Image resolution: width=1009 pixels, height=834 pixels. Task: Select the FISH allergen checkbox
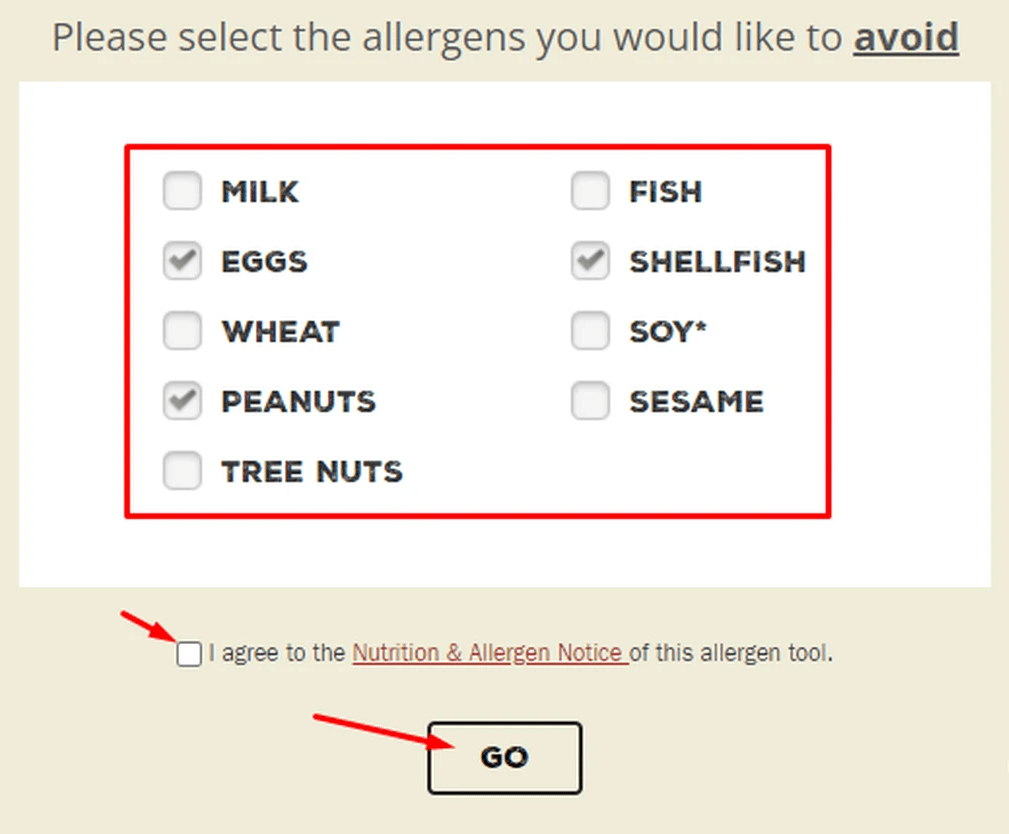tap(590, 191)
